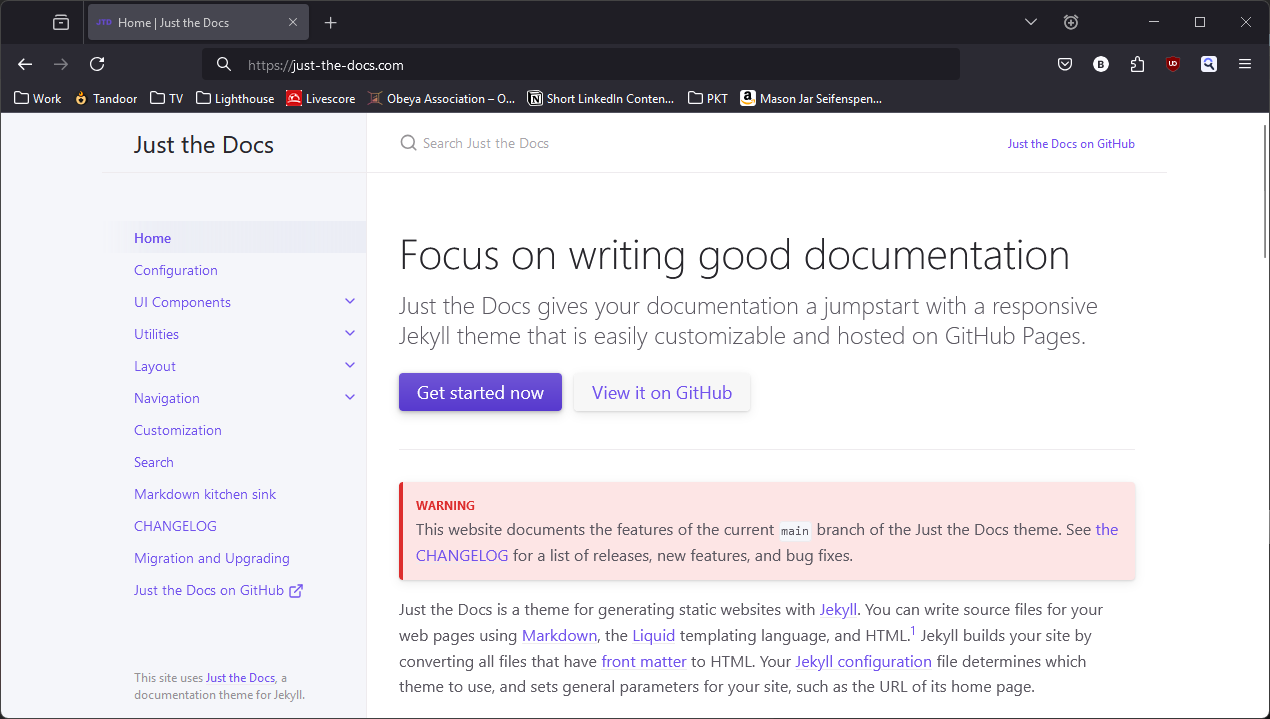Open footer Just the Docs link
This screenshot has height=719, width=1270.
(240, 678)
